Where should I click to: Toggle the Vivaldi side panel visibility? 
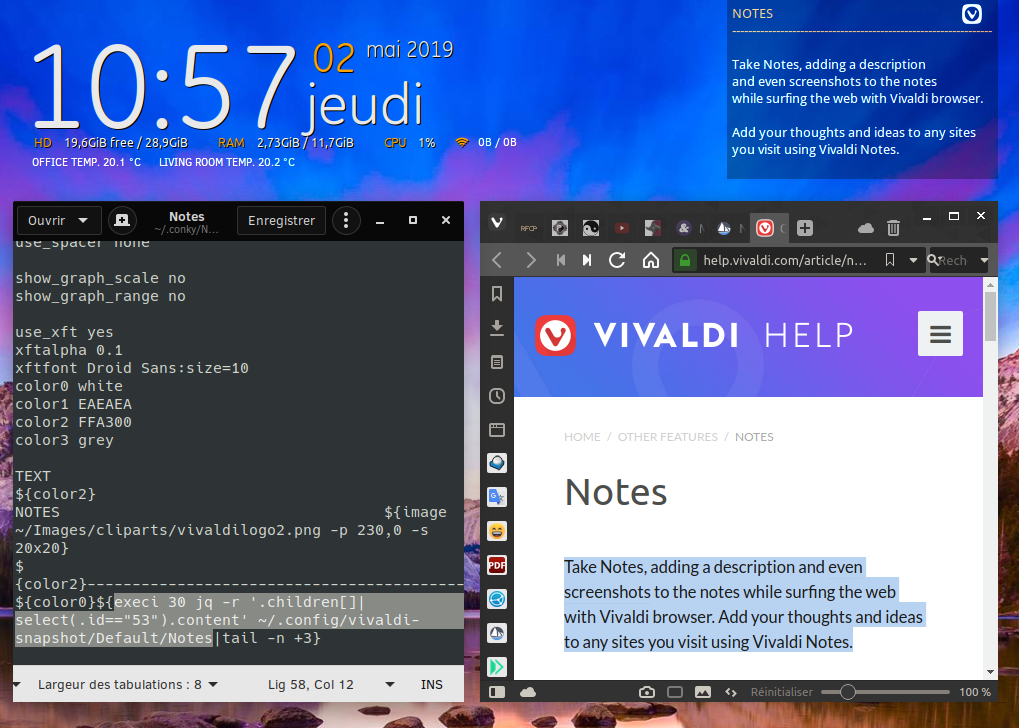click(x=497, y=692)
